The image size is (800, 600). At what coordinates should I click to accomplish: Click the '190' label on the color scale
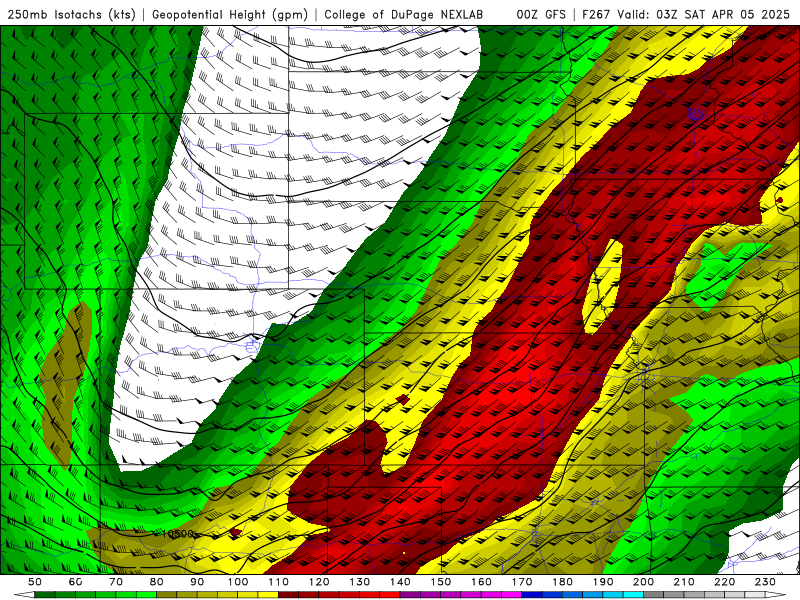pyautogui.click(x=603, y=582)
